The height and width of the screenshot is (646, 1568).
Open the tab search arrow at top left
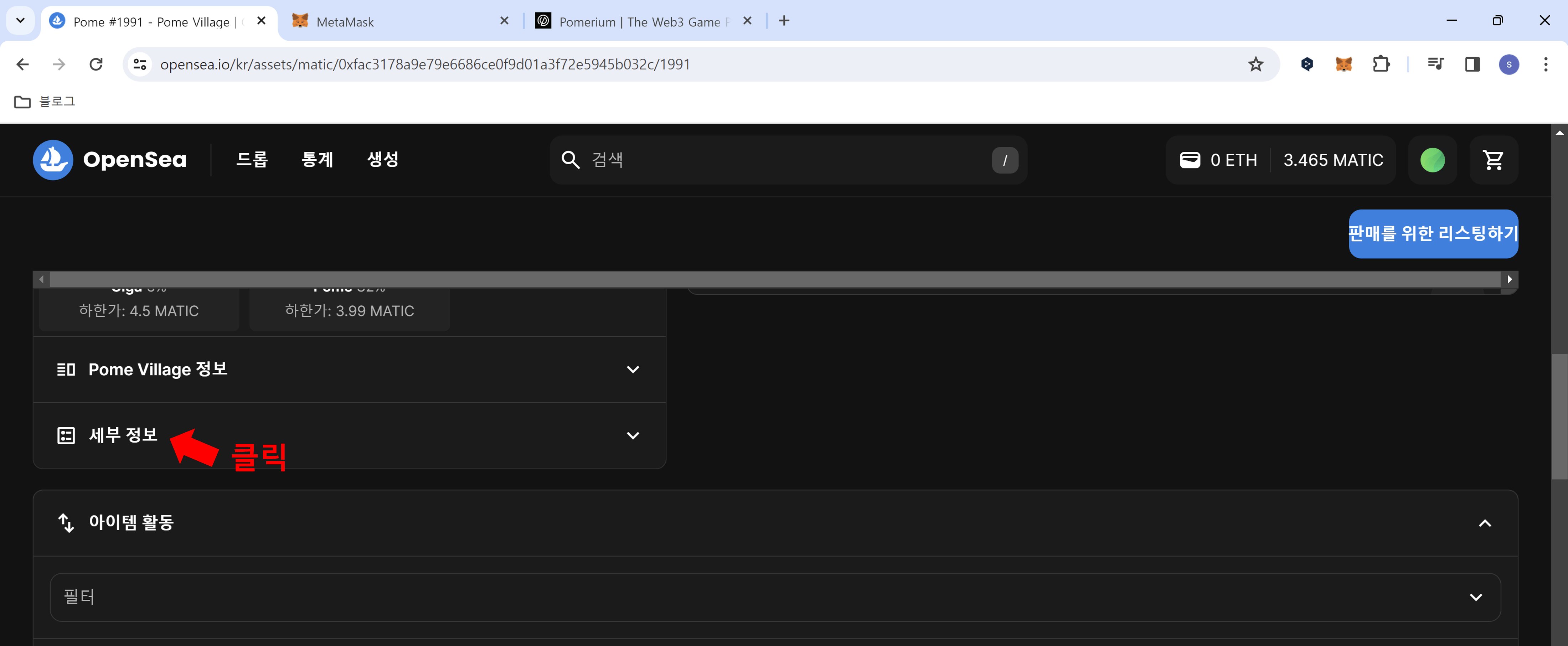[x=20, y=20]
